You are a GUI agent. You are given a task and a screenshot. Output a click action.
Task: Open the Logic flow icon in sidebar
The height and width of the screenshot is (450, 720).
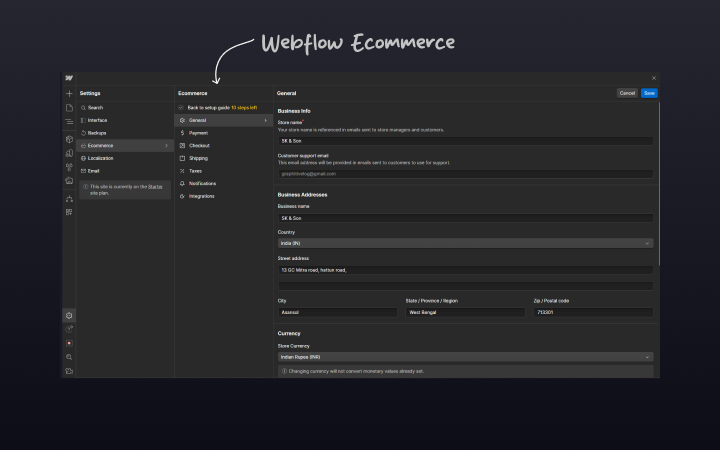[69, 198]
